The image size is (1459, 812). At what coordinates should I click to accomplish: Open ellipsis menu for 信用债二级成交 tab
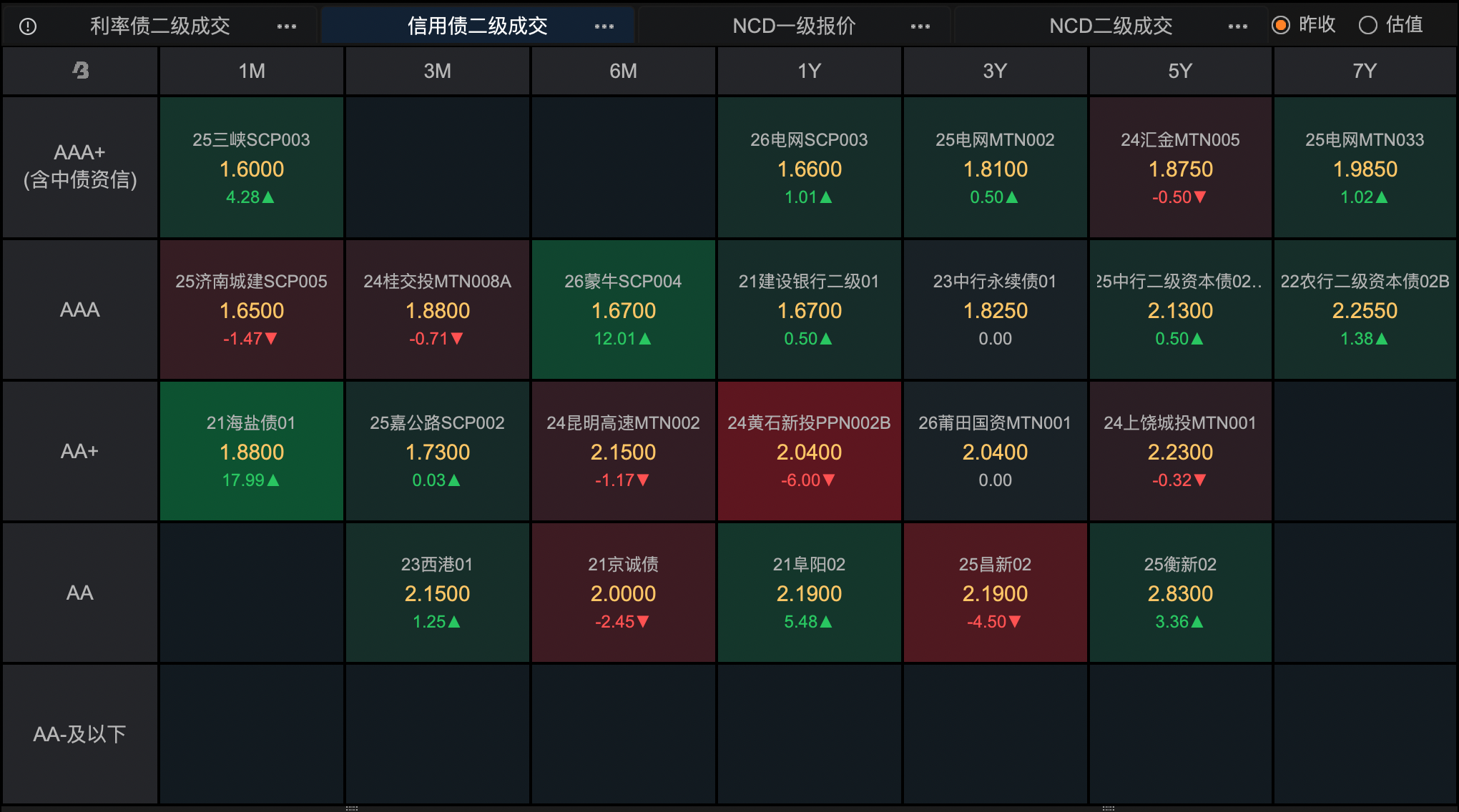604,26
